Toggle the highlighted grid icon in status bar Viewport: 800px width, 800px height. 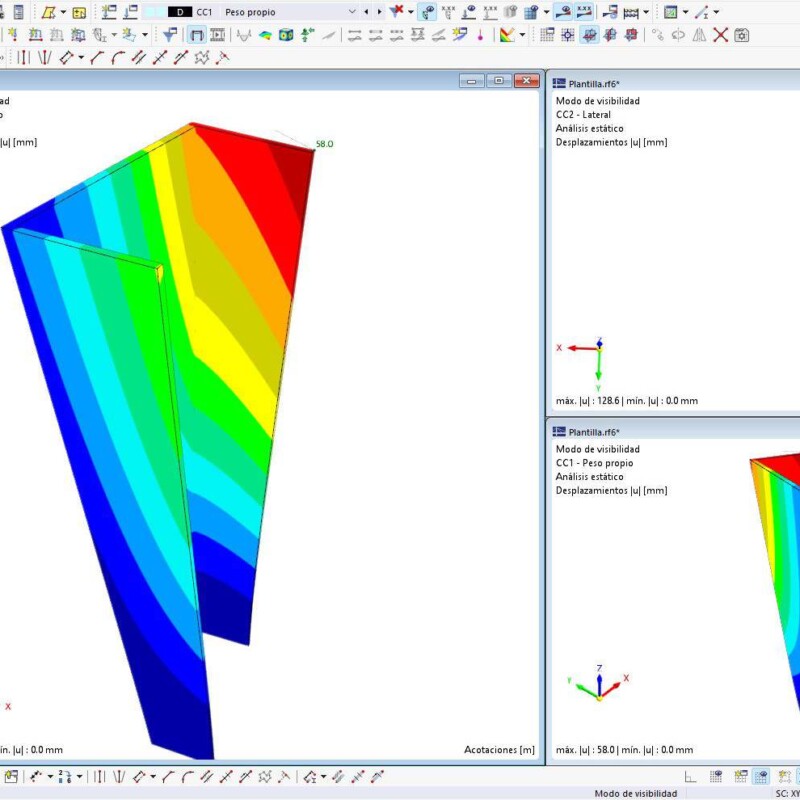click(761, 777)
